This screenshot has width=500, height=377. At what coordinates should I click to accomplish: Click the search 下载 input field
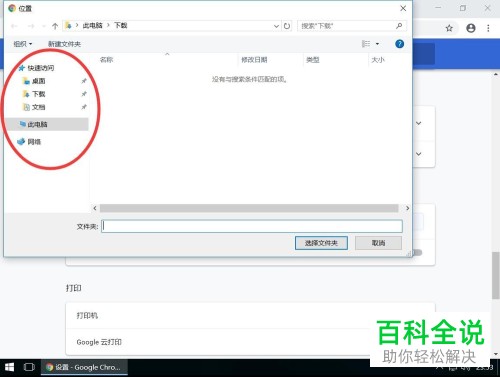[347, 26]
